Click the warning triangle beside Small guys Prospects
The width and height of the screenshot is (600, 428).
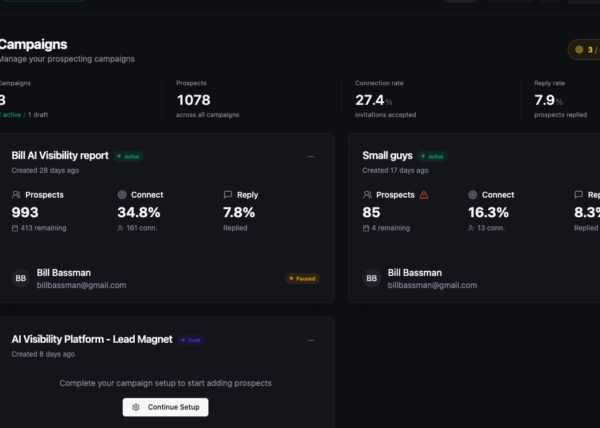click(x=424, y=195)
